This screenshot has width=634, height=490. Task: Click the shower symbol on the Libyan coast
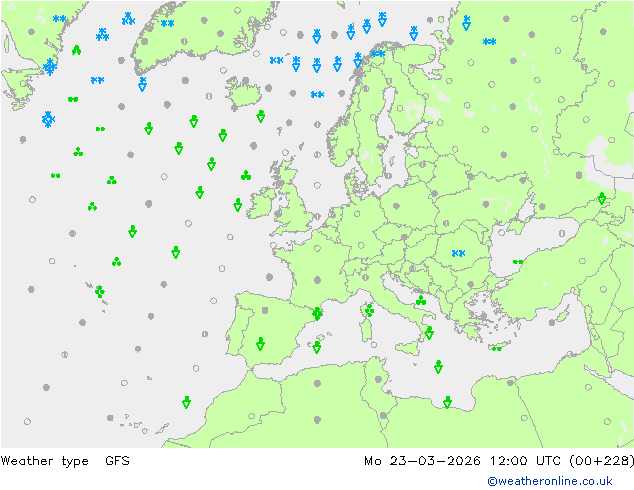point(447,402)
